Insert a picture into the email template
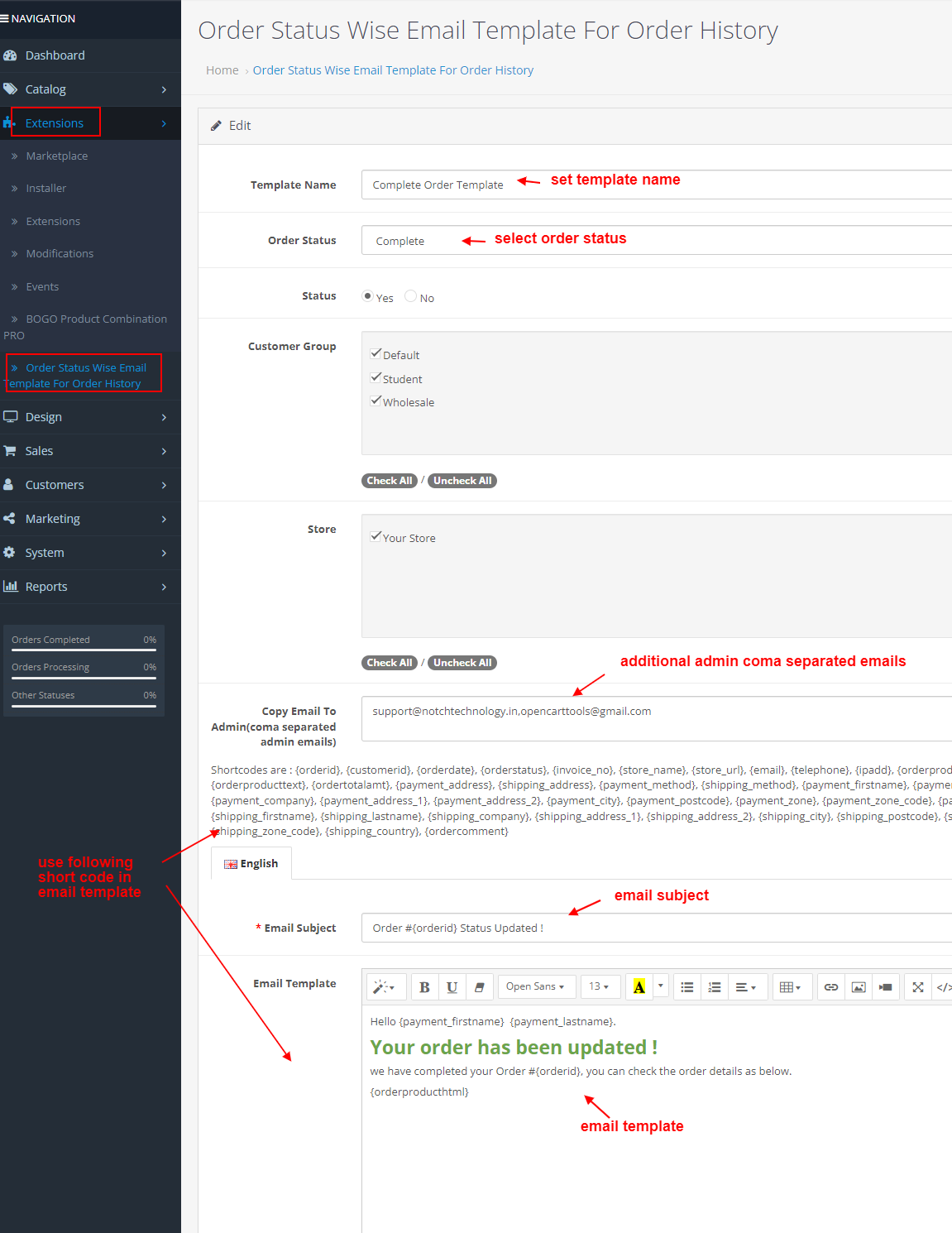The image size is (952, 1233). pyautogui.click(x=859, y=986)
